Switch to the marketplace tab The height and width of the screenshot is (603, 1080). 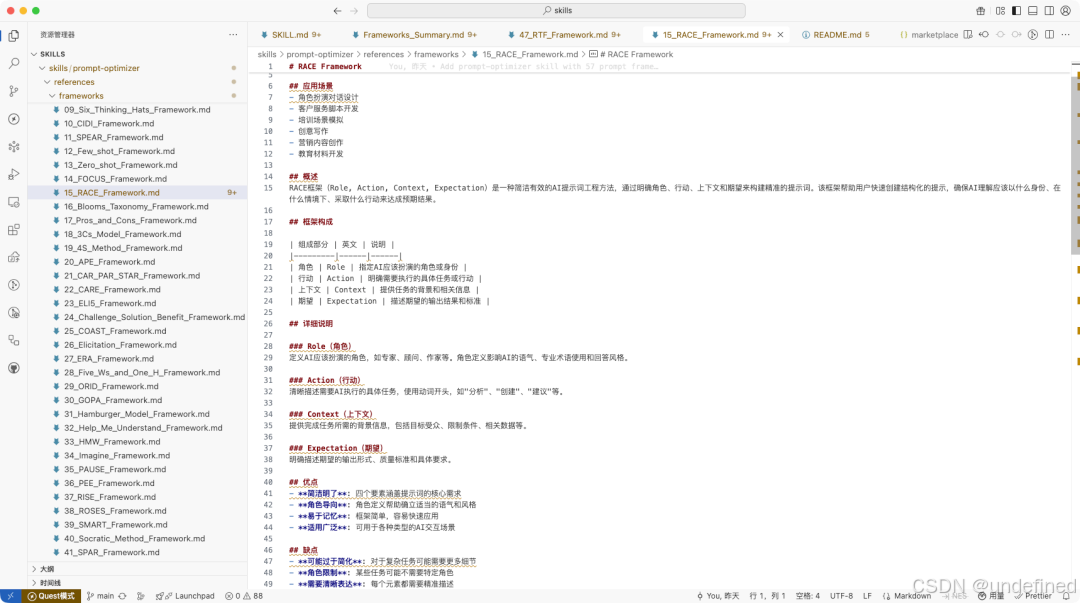click(928, 34)
